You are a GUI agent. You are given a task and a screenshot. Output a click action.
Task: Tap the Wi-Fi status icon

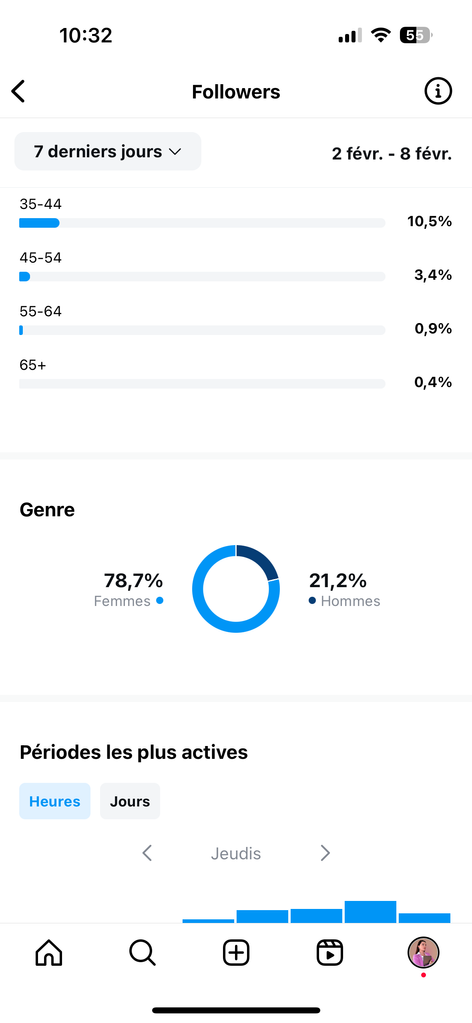(x=380, y=36)
